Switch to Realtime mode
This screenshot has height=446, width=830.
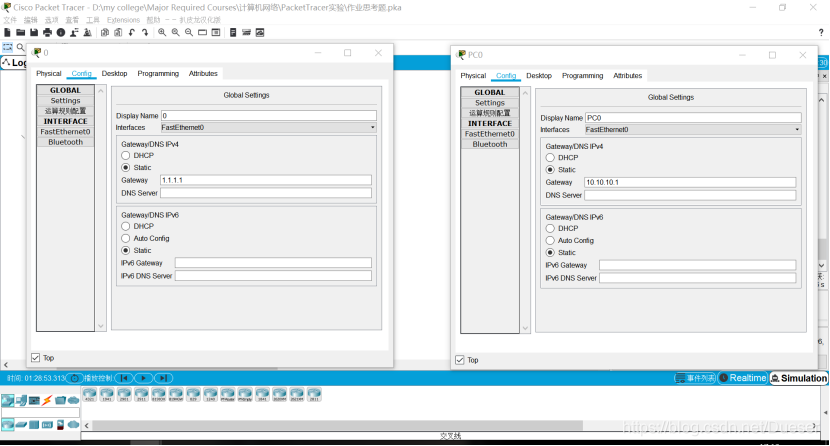coord(743,378)
